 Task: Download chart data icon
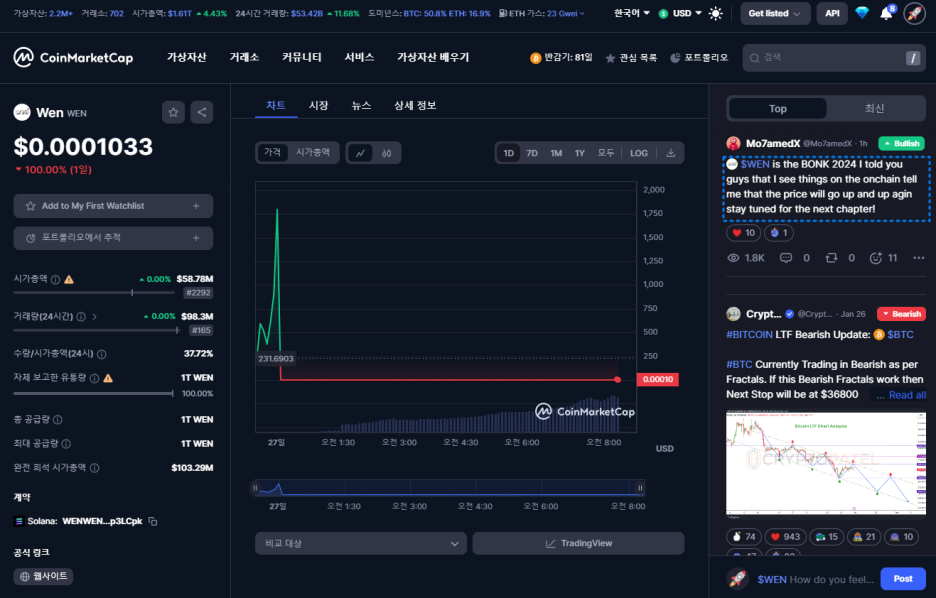[x=670, y=153]
